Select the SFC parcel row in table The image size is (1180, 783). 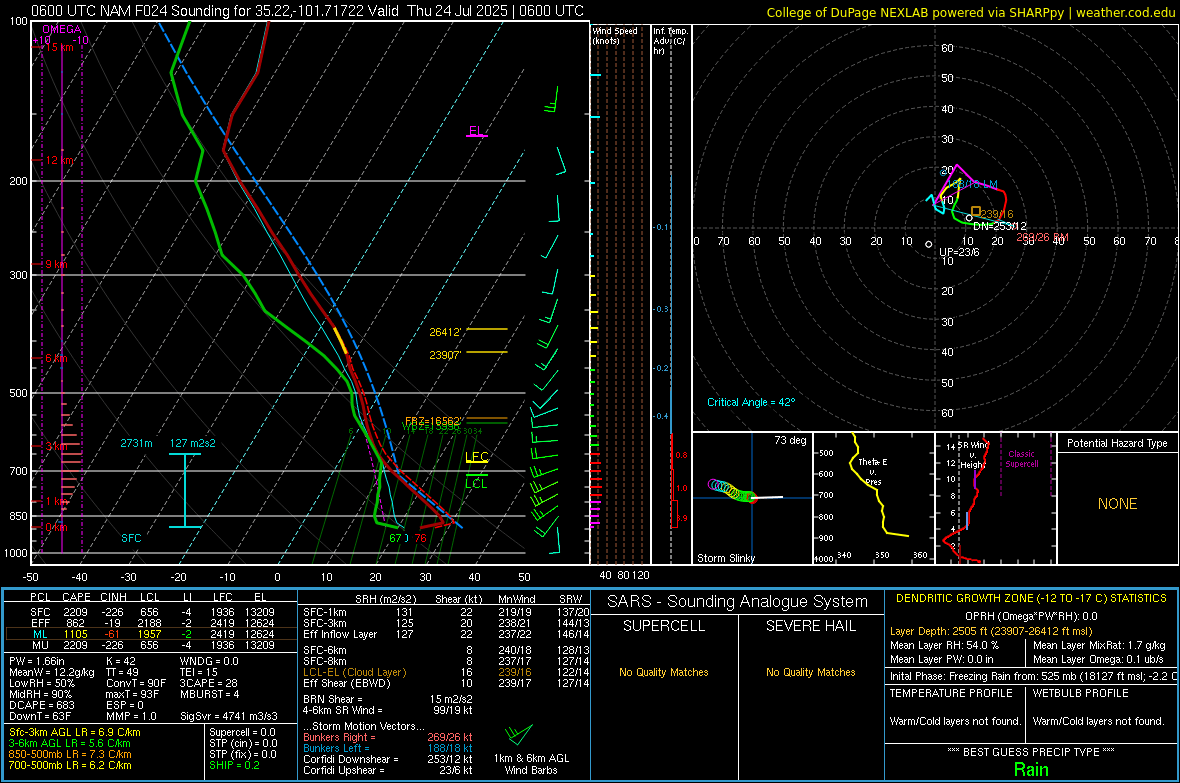coord(151,612)
